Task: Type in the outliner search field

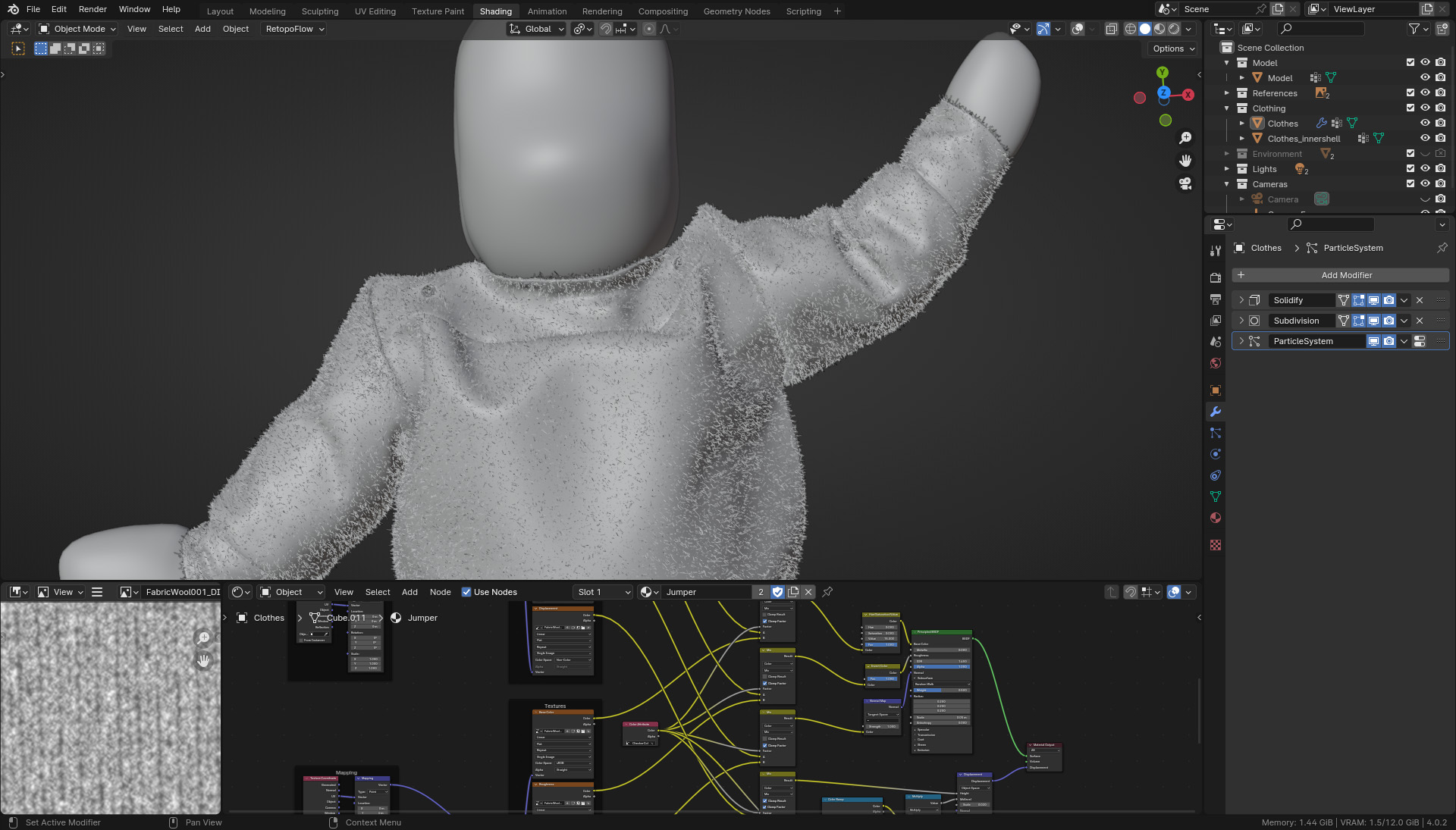Action: click(1323, 28)
